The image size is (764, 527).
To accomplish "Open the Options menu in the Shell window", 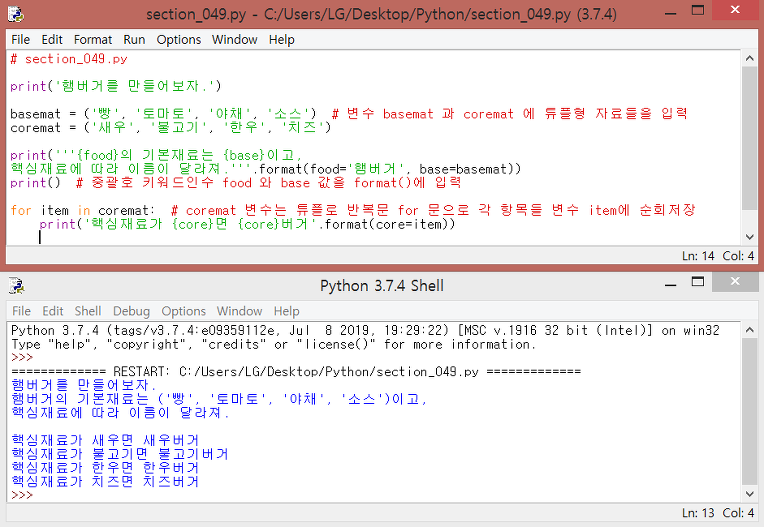I will (183, 311).
